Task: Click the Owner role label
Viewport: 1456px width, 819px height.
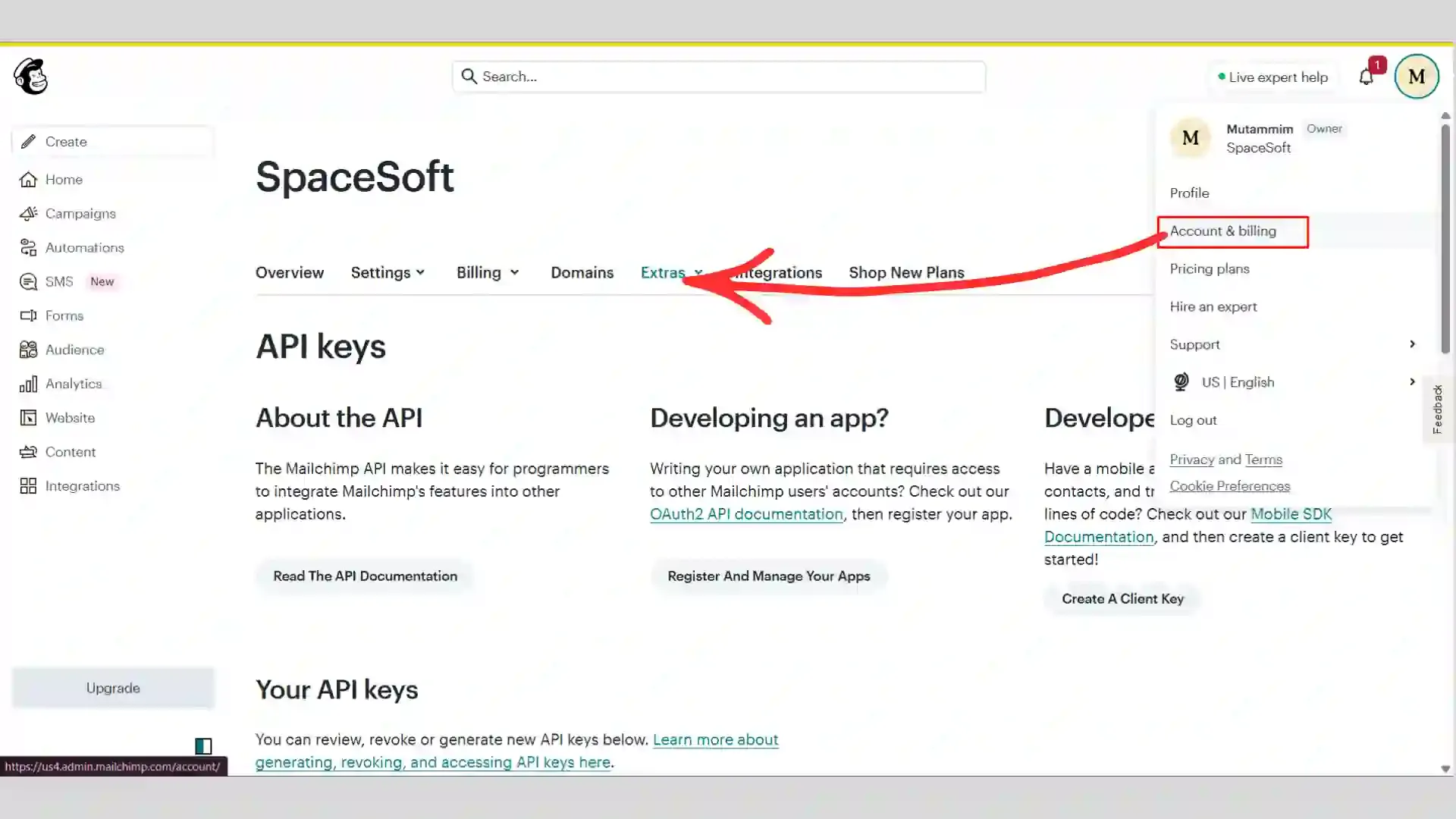Action: click(x=1324, y=129)
